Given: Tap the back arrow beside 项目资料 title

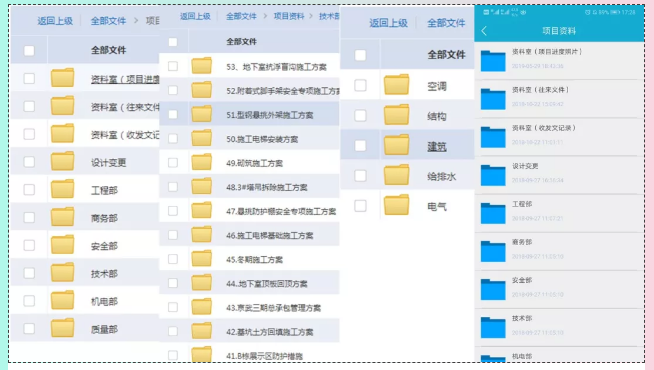Looking at the screenshot, I should point(484,31).
